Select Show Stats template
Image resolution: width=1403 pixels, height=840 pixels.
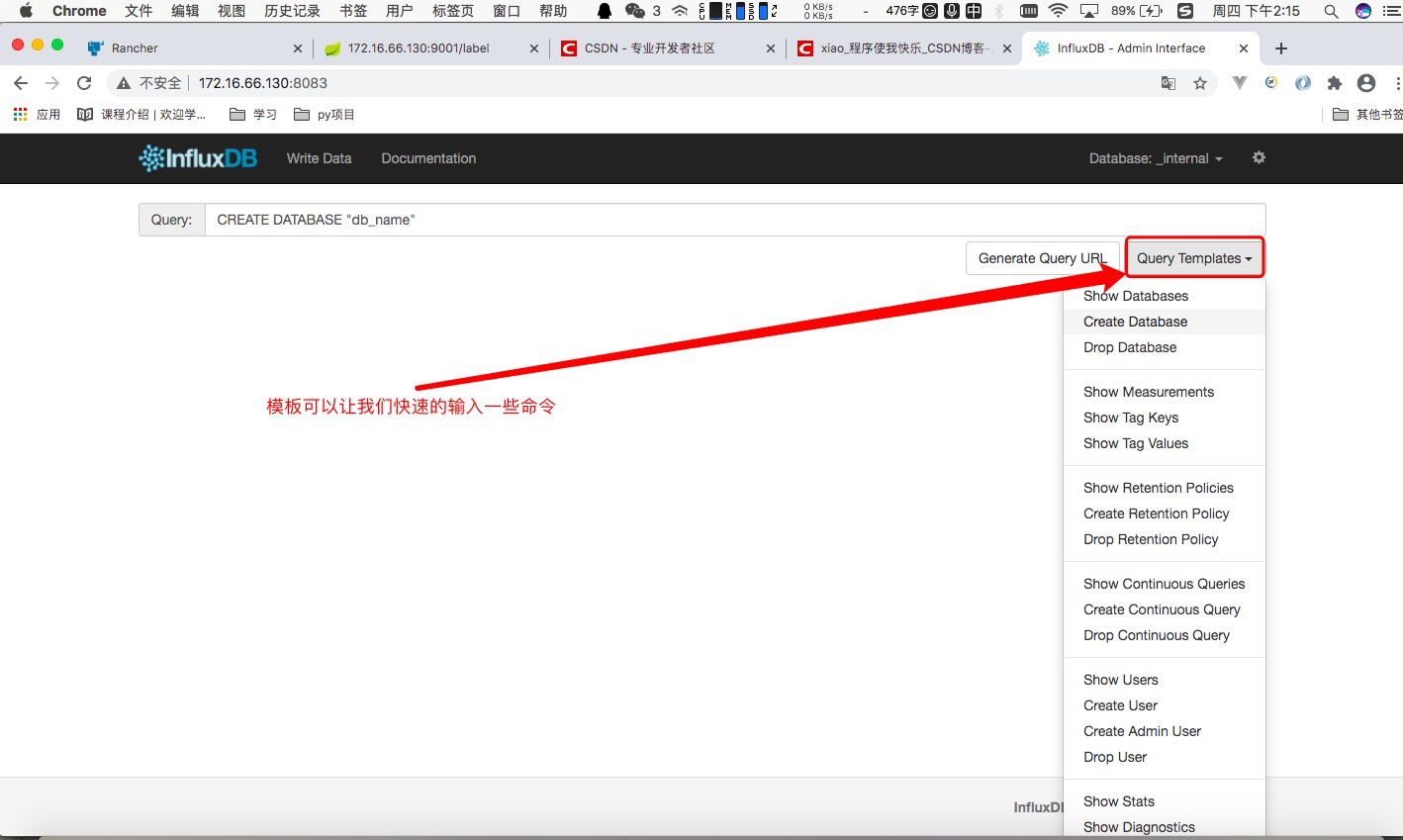click(1165, 801)
